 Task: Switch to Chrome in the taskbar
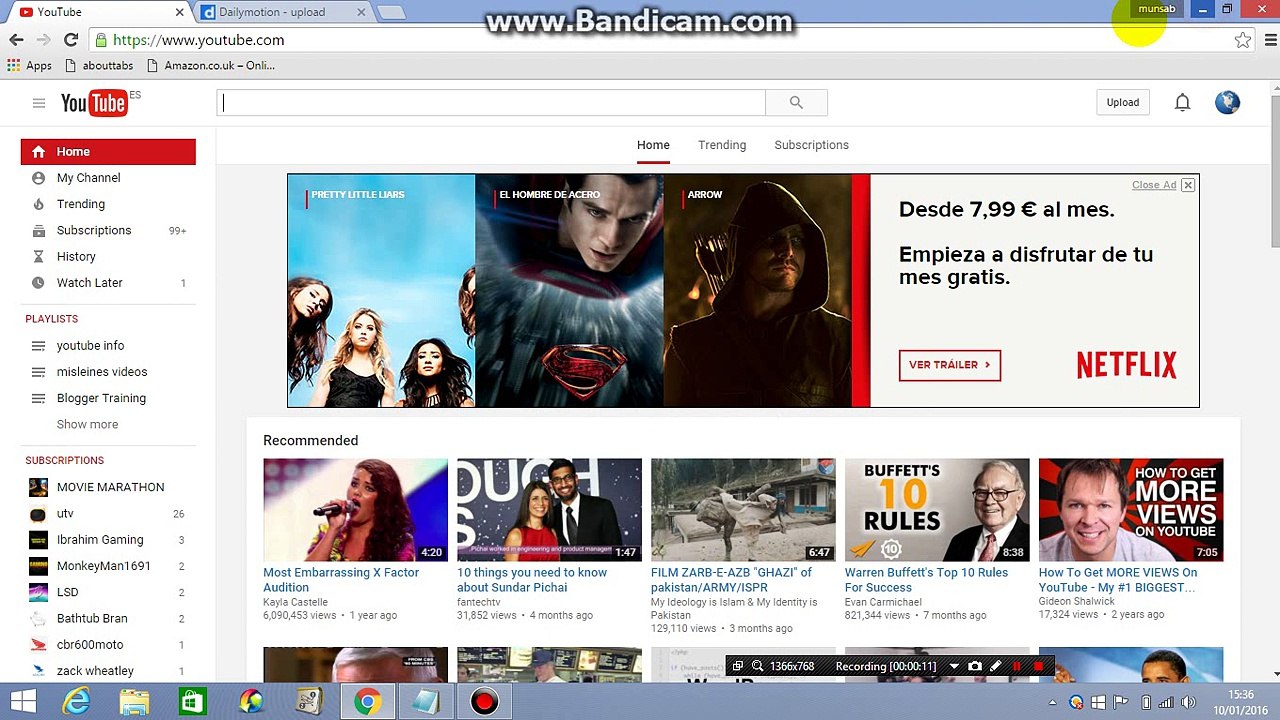(x=367, y=702)
